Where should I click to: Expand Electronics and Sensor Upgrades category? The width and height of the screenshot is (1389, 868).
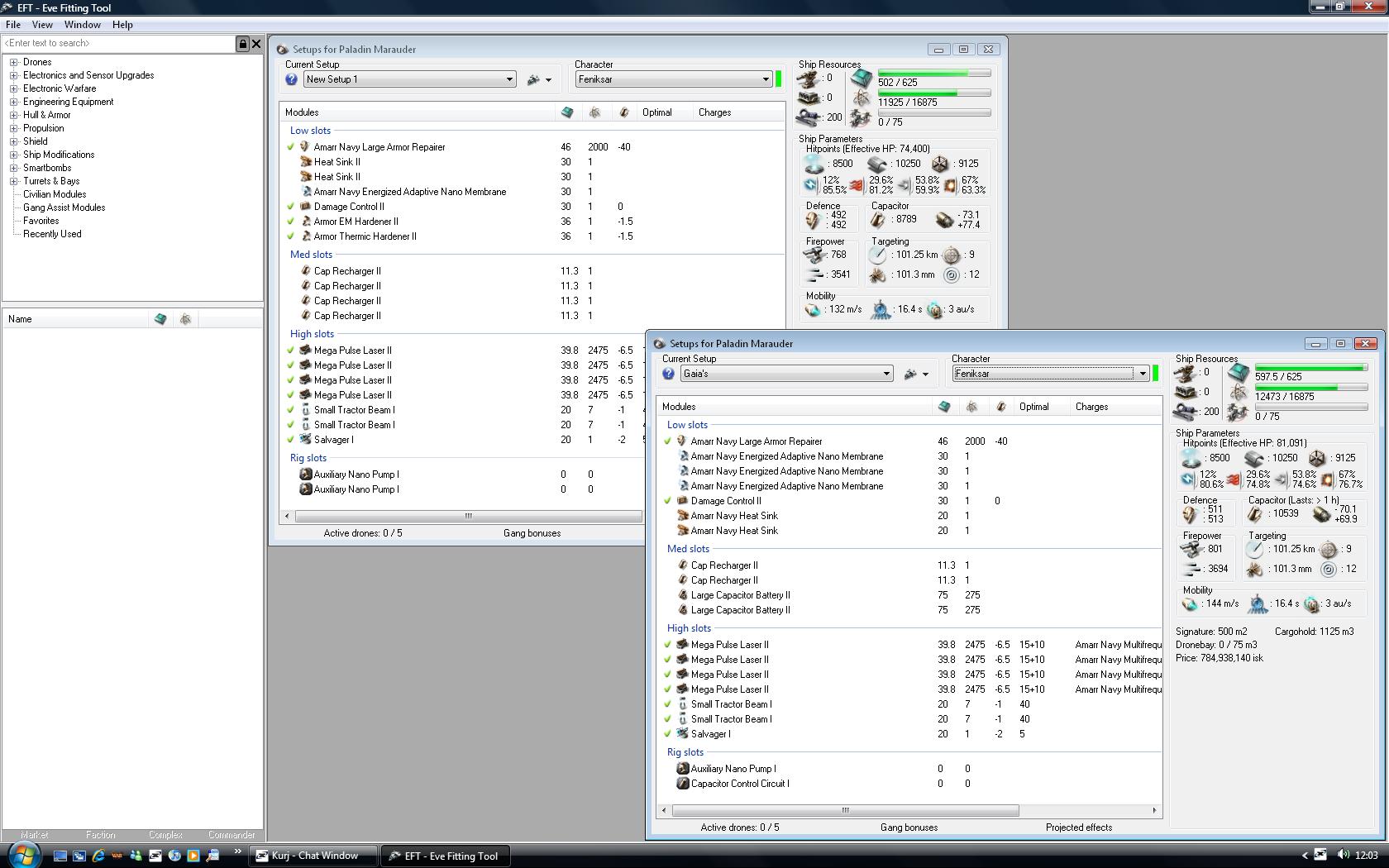pos(13,75)
